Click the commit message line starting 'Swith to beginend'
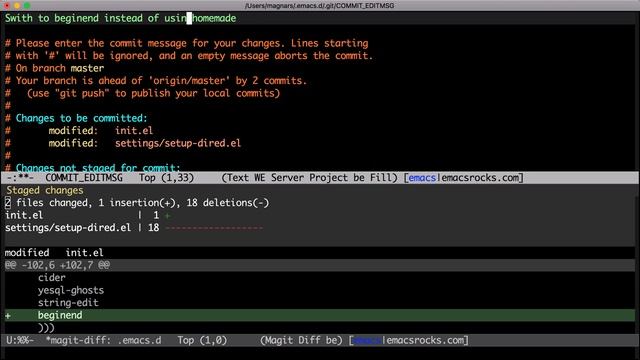Screen dimensions: 640x360 tap(120, 18)
